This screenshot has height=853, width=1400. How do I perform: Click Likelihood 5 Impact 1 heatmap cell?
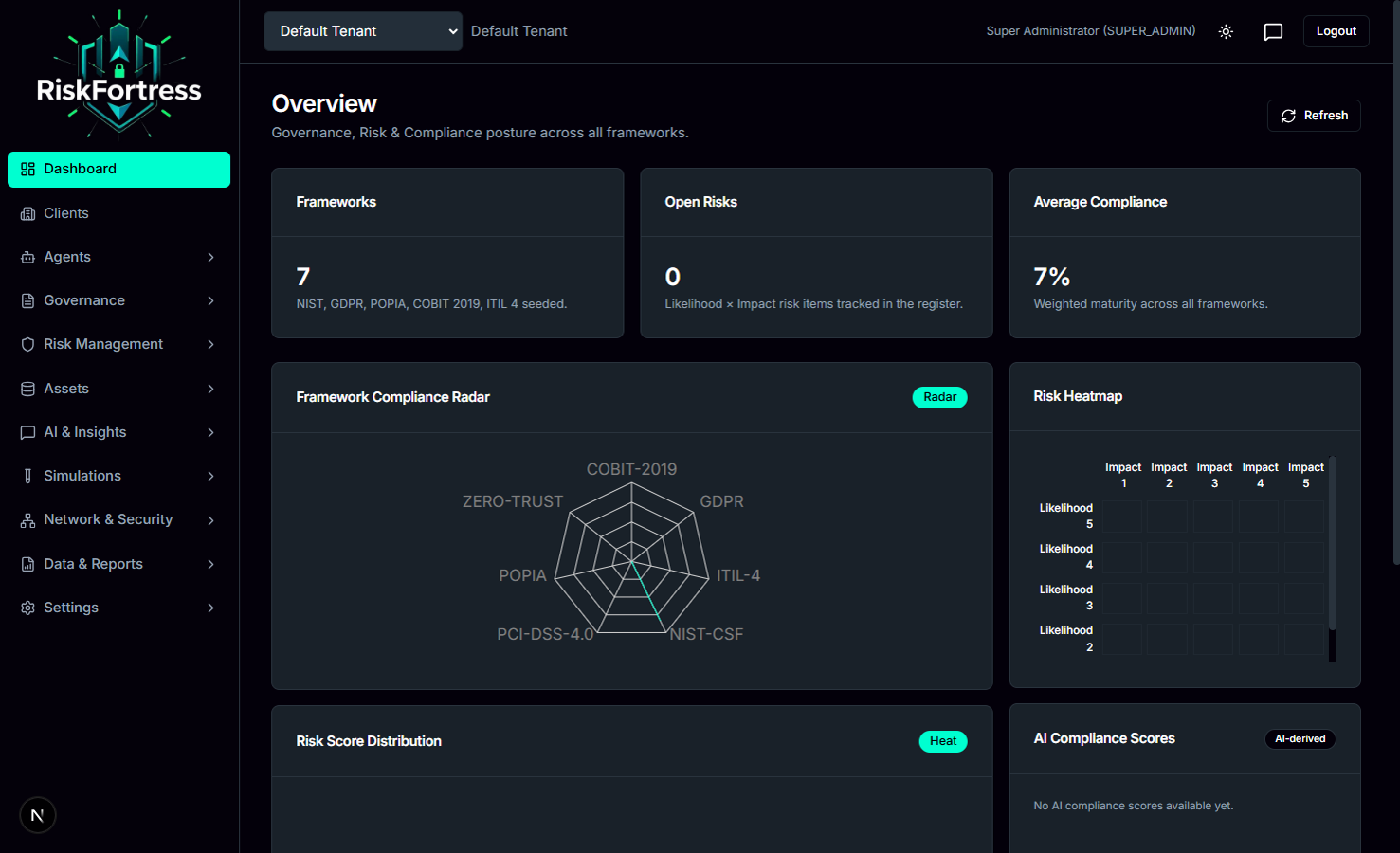1122,517
